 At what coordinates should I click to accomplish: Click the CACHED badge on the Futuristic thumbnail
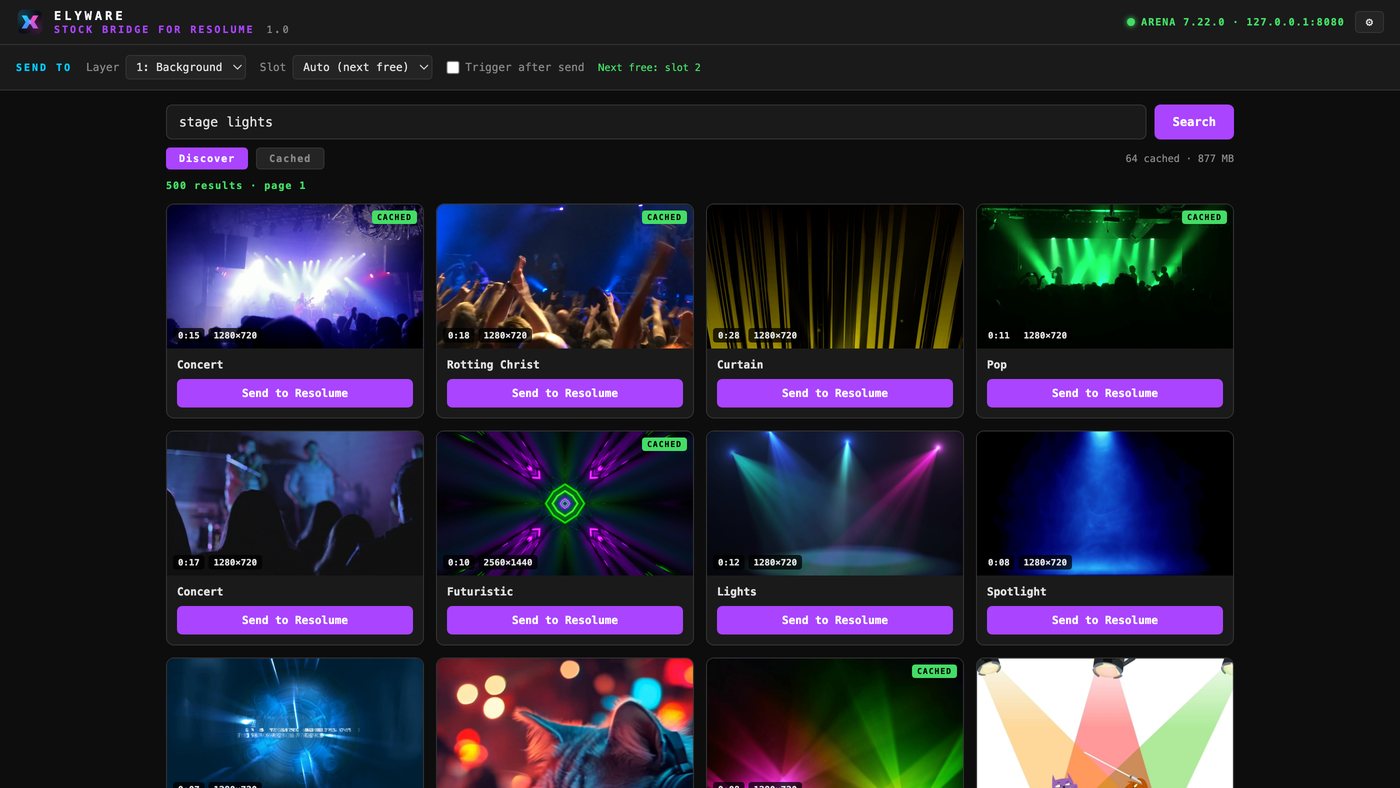(x=664, y=444)
